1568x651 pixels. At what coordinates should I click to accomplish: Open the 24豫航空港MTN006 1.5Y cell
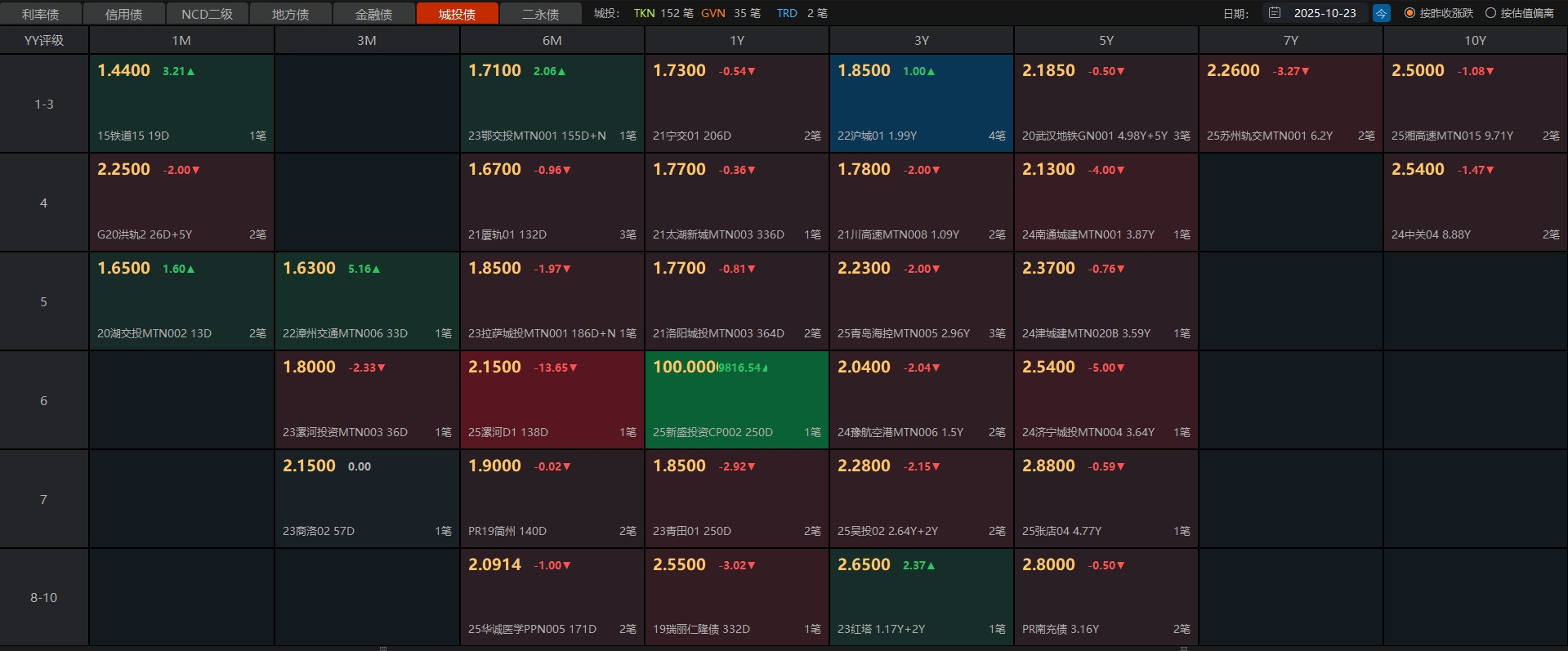(922, 400)
